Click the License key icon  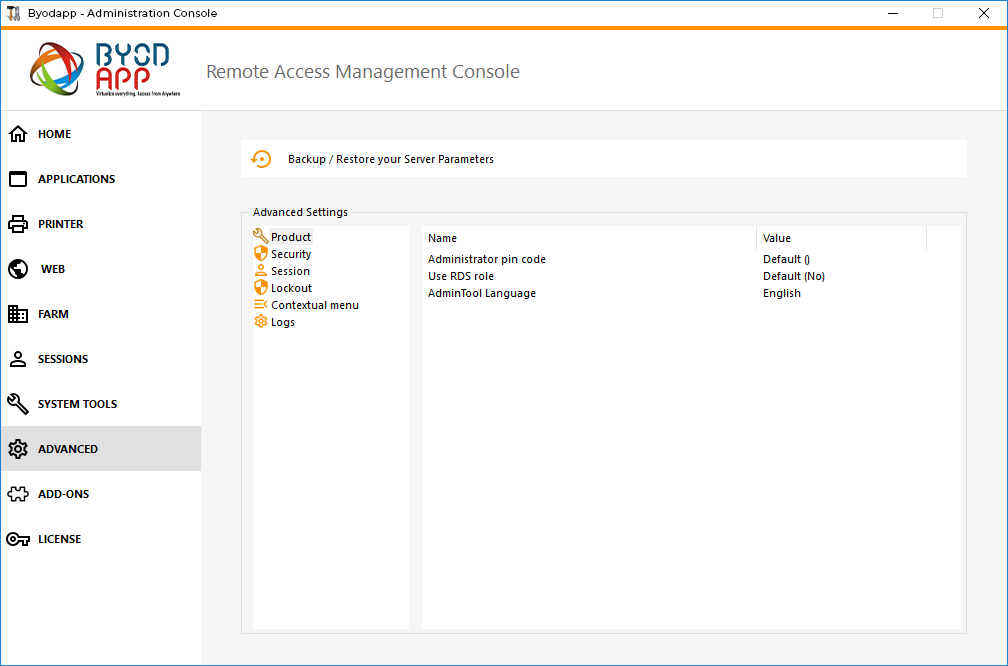18,539
